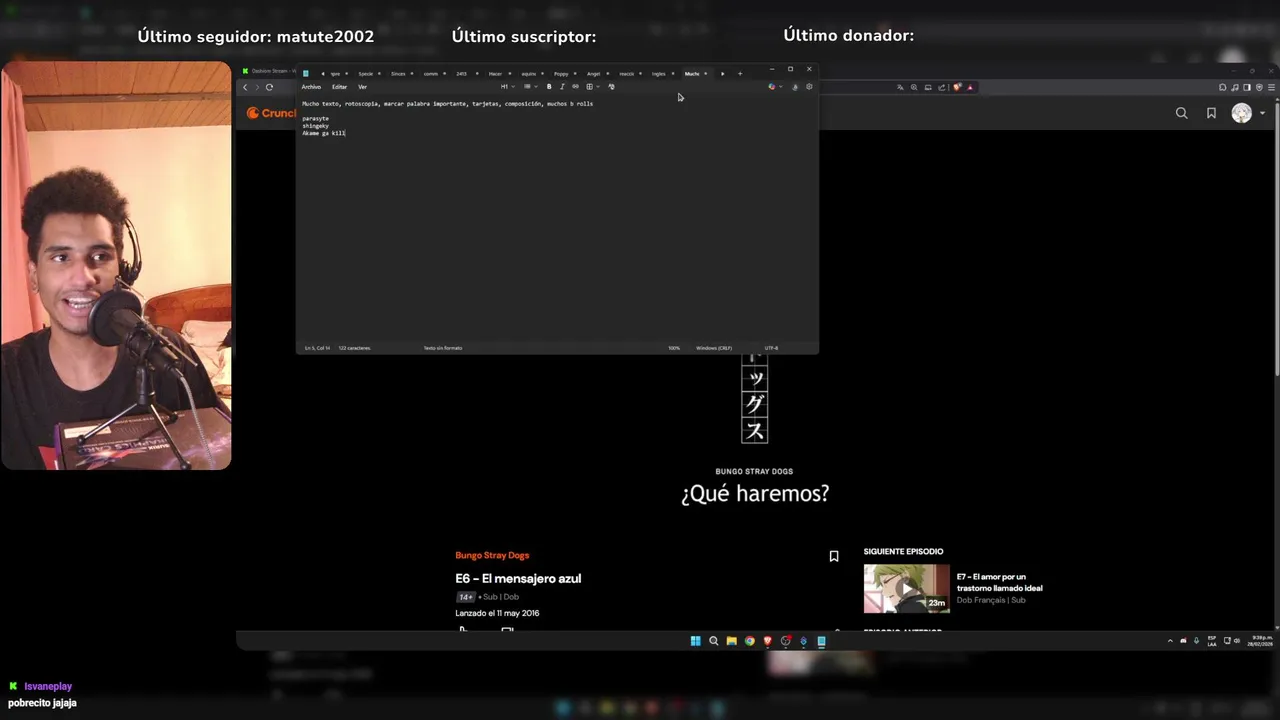Open the H1 heading dropdown in Notepad

click(507, 87)
